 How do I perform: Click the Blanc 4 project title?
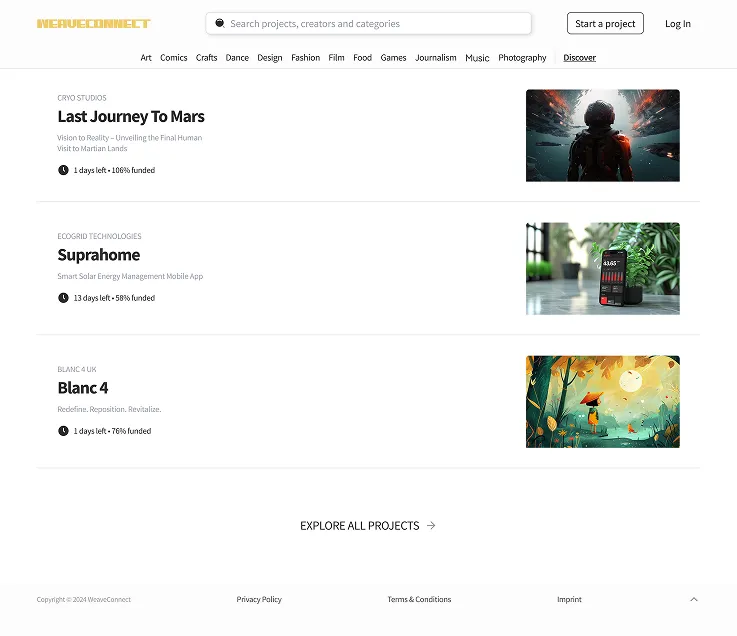(x=83, y=388)
